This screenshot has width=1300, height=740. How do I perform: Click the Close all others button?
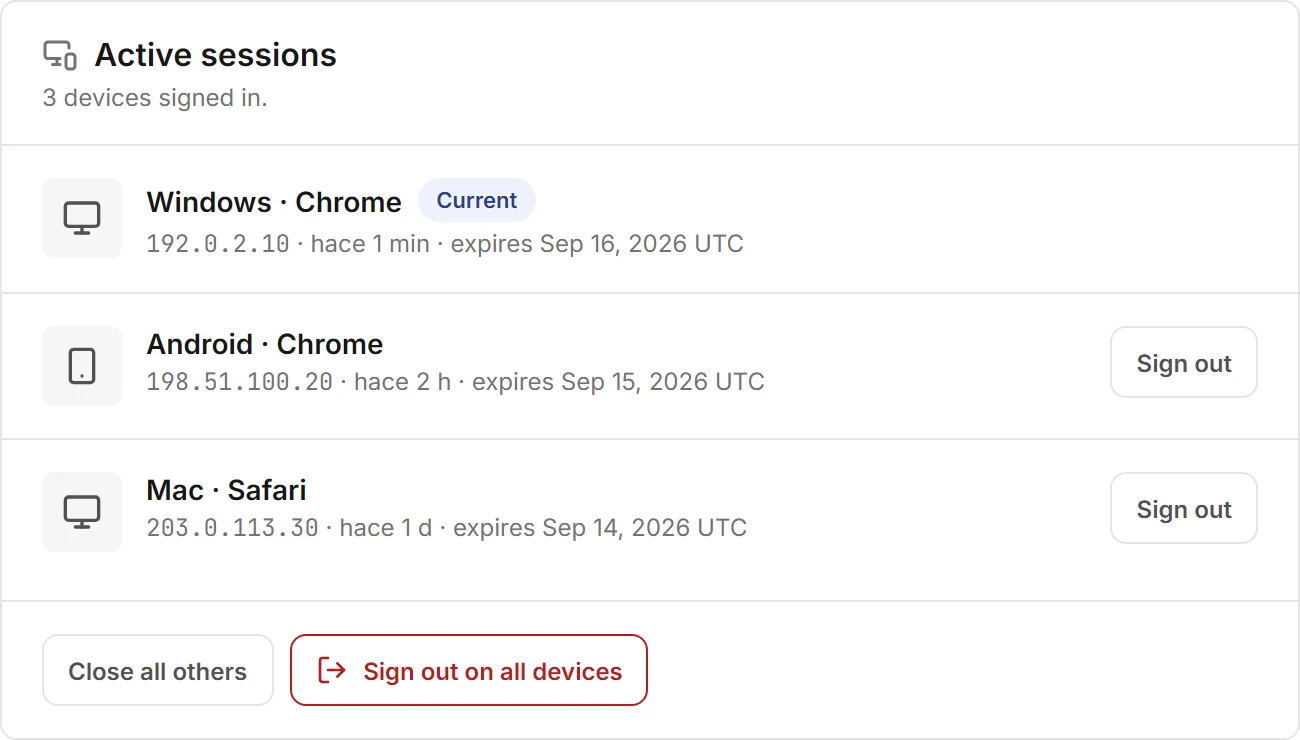158,670
